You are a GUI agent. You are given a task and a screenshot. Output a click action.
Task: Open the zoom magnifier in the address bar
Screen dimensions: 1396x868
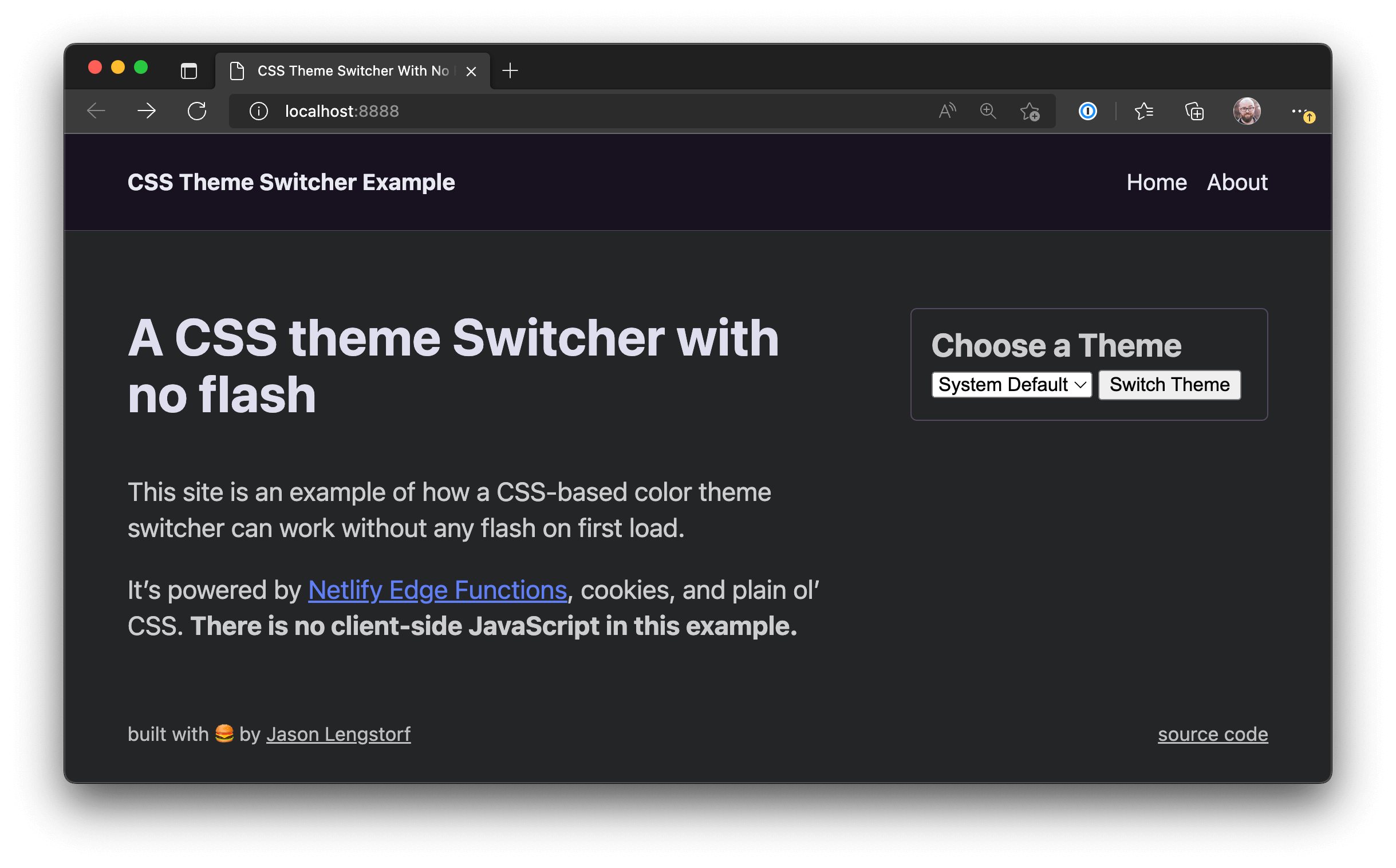coord(988,111)
